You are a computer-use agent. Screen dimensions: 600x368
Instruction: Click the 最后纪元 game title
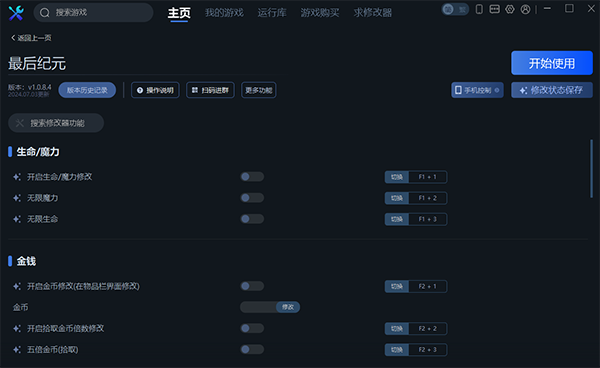coord(37,64)
